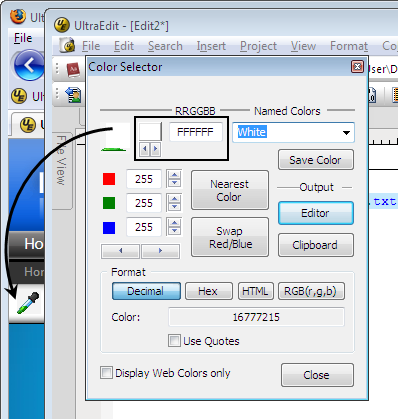The height and width of the screenshot is (419, 398).
Task: Decrease the blue value with the down spinner
Action: [175, 231]
